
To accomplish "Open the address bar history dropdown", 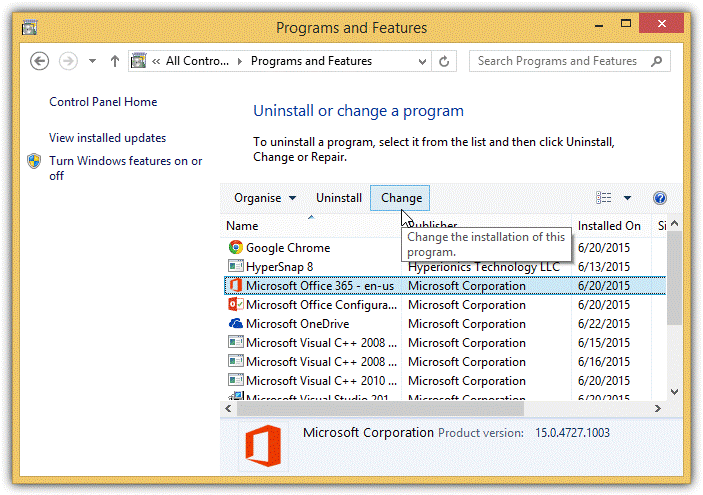I will (x=422, y=61).
